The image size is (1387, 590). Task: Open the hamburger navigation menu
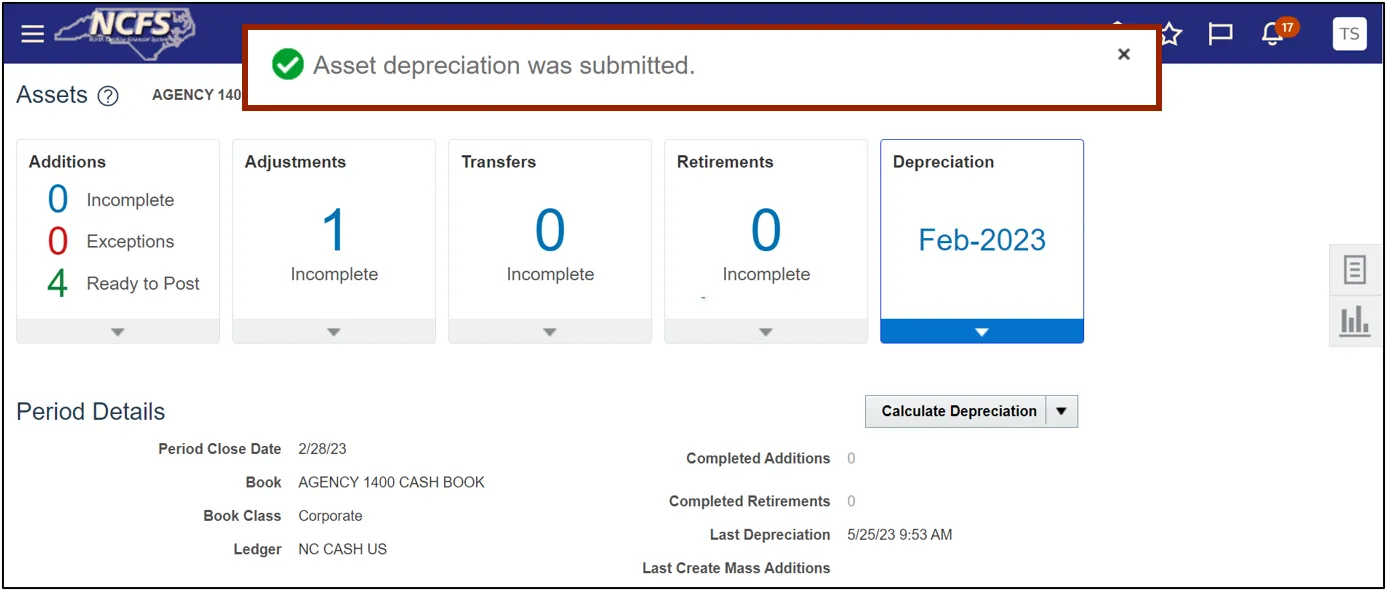(x=33, y=34)
